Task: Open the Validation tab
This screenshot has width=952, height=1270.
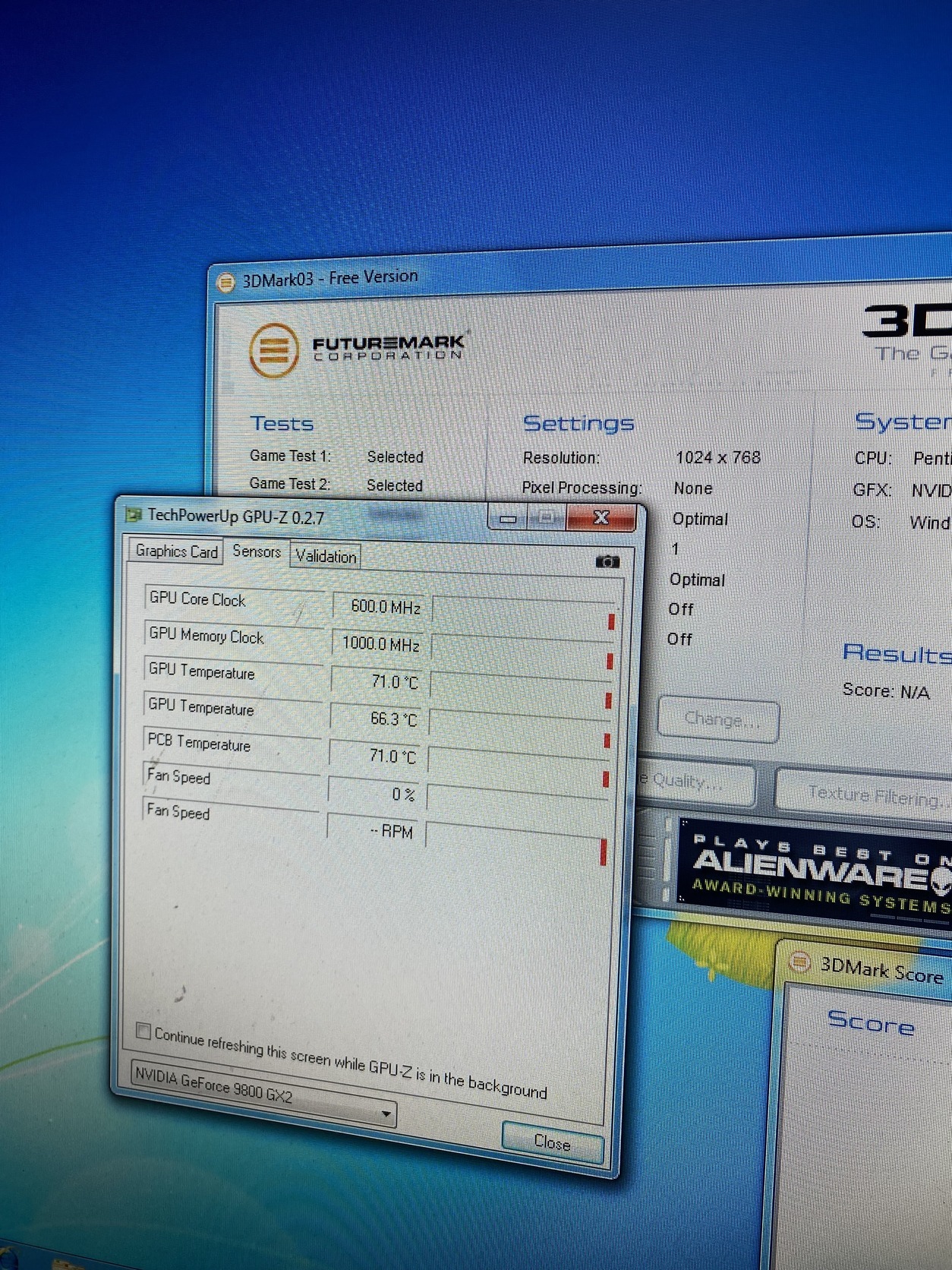Action: tap(326, 556)
